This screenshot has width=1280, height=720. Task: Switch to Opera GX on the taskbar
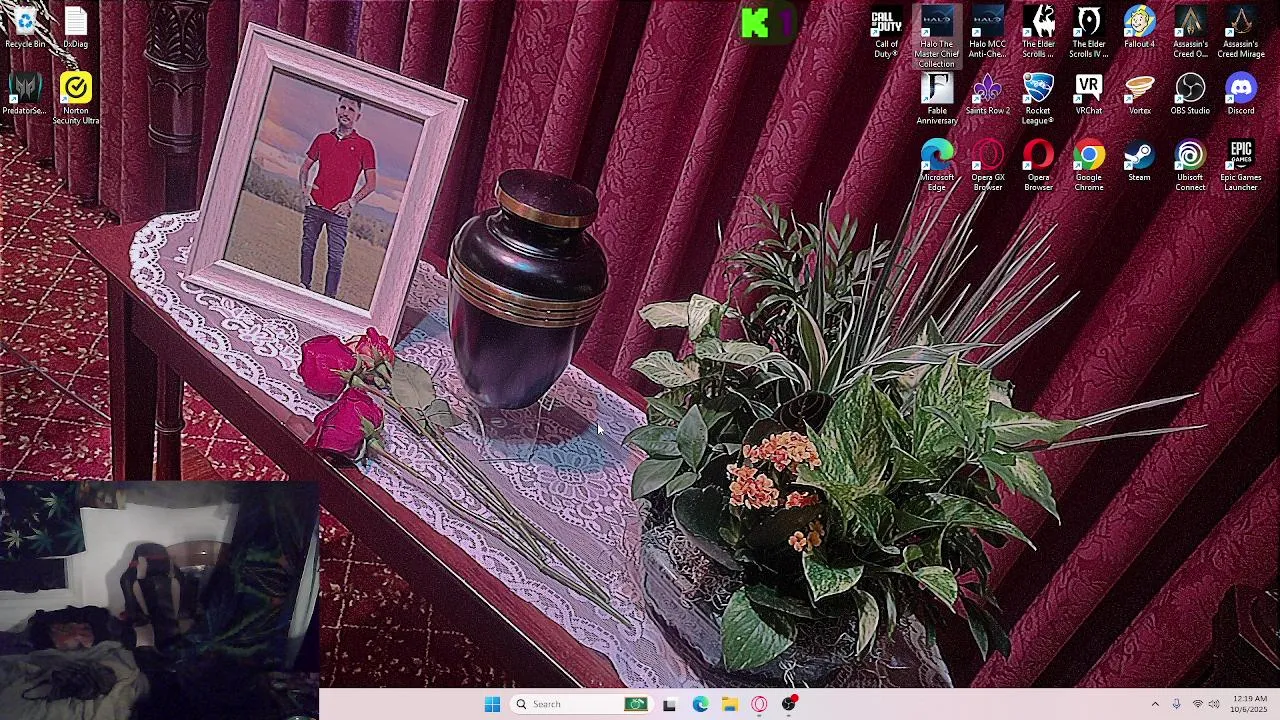(760, 704)
